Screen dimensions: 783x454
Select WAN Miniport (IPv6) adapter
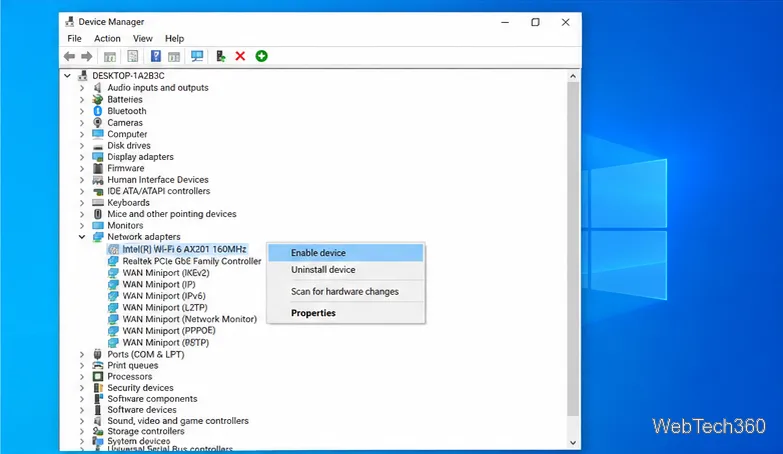[164, 296]
